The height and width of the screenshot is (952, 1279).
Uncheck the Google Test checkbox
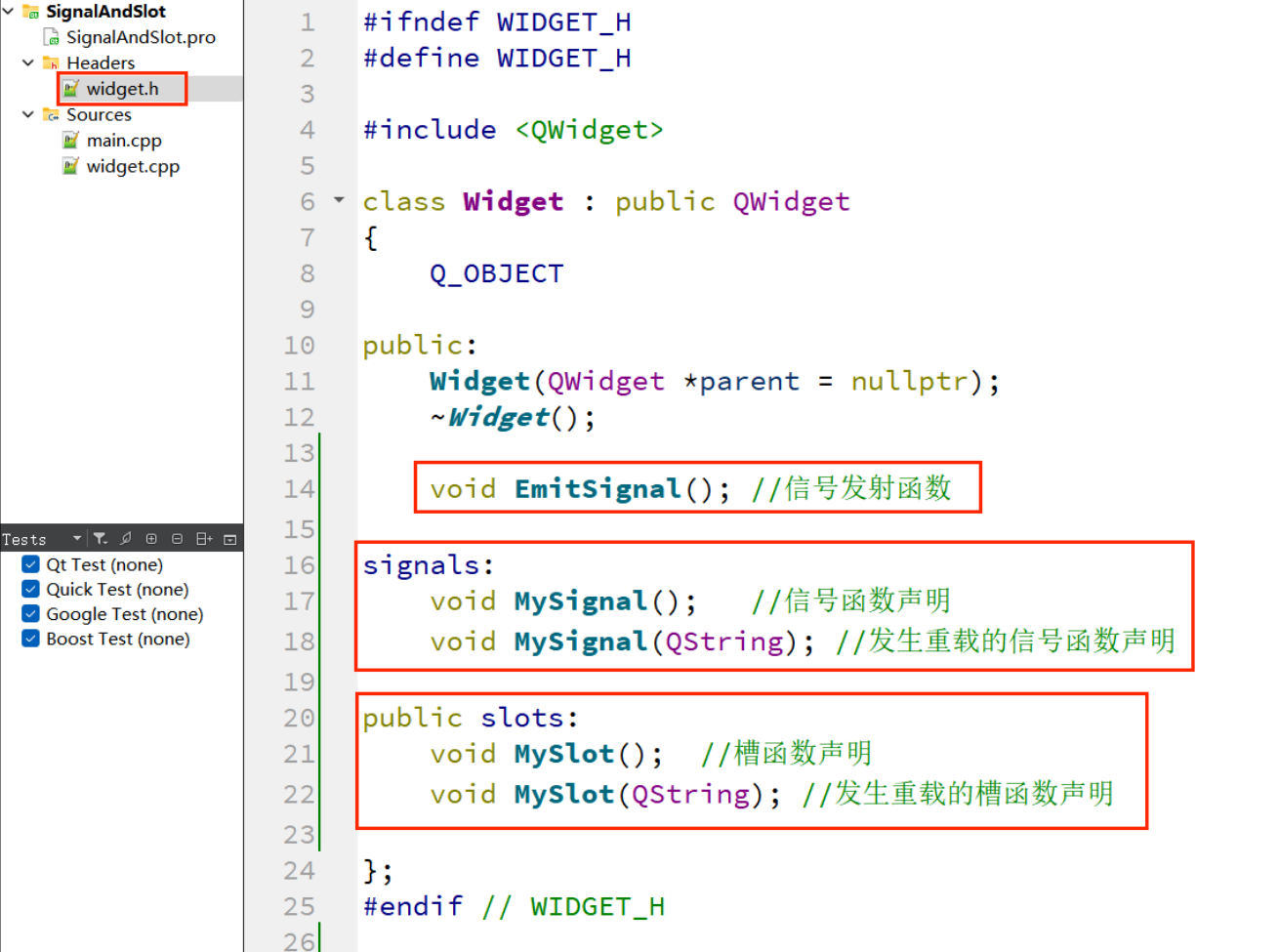pos(31,614)
